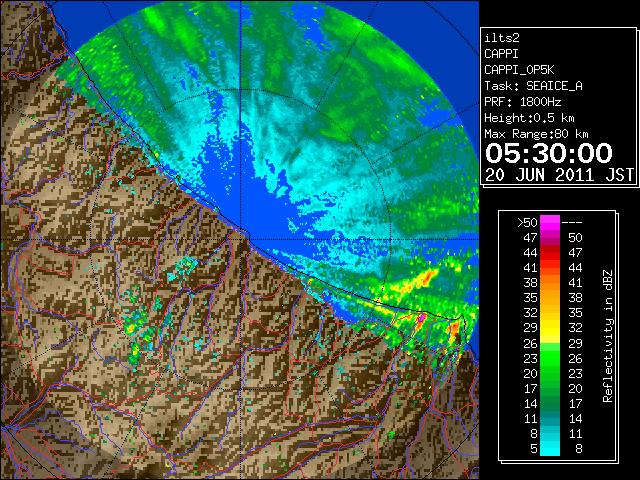Select the 'Task: SEAICE_A' line
Viewport: 640px width, 480px height.
pos(533,86)
